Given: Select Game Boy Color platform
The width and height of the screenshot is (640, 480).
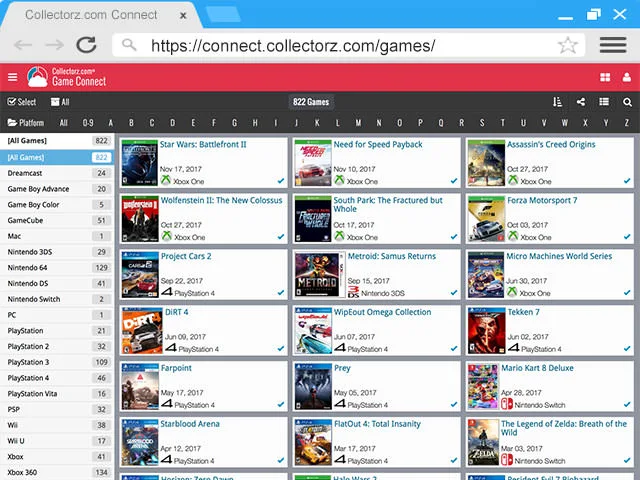Looking at the screenshot, I should click(57, 204).
